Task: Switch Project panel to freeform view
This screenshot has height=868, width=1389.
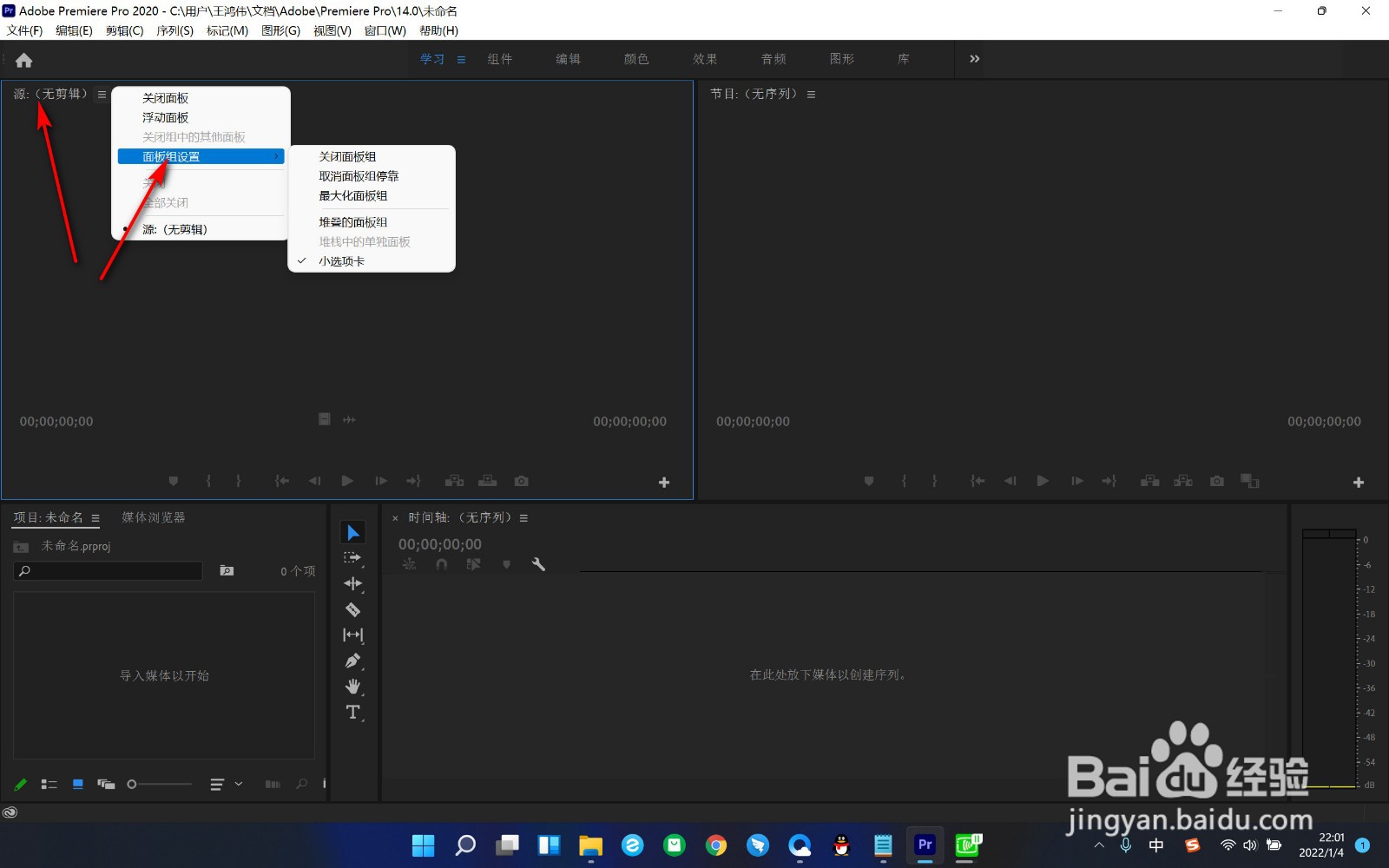Action: [106, 784]
